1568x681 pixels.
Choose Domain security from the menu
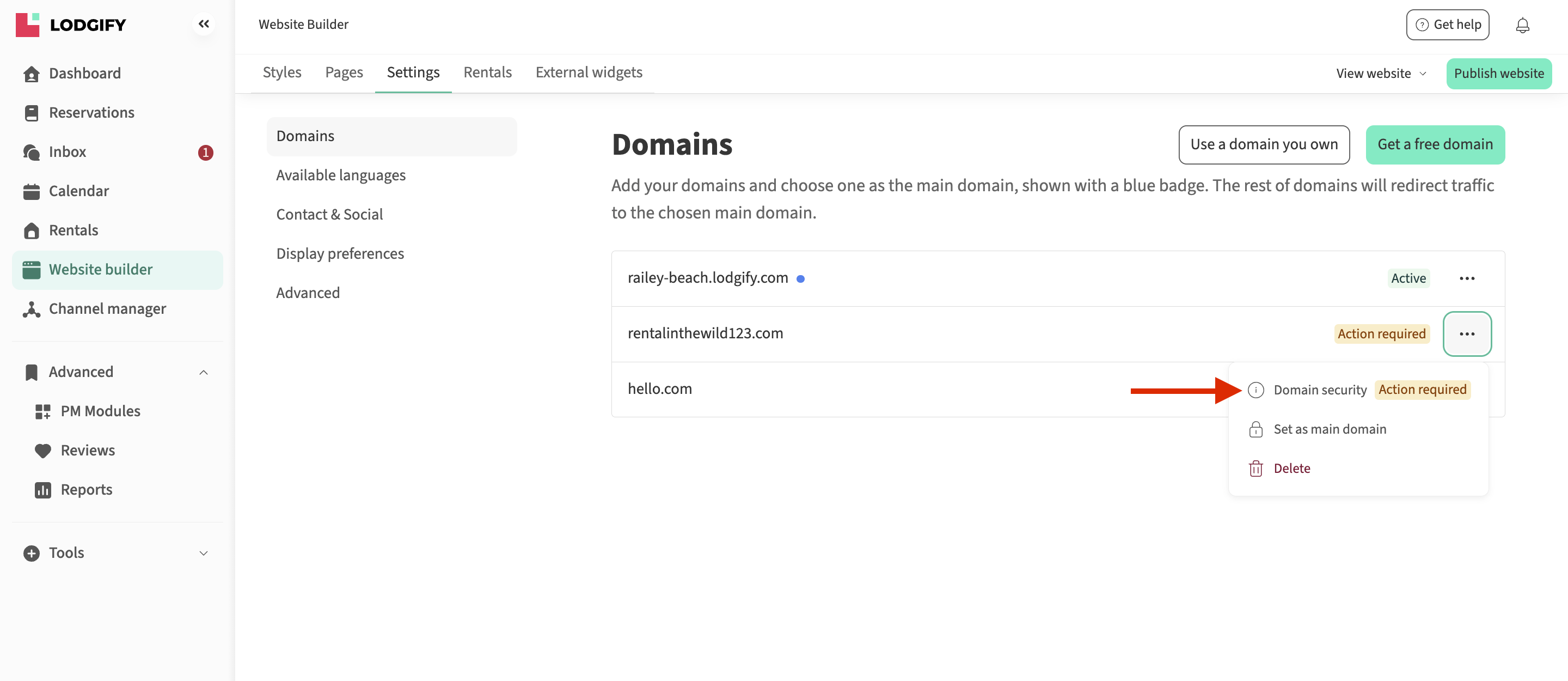click(1320, 390)
